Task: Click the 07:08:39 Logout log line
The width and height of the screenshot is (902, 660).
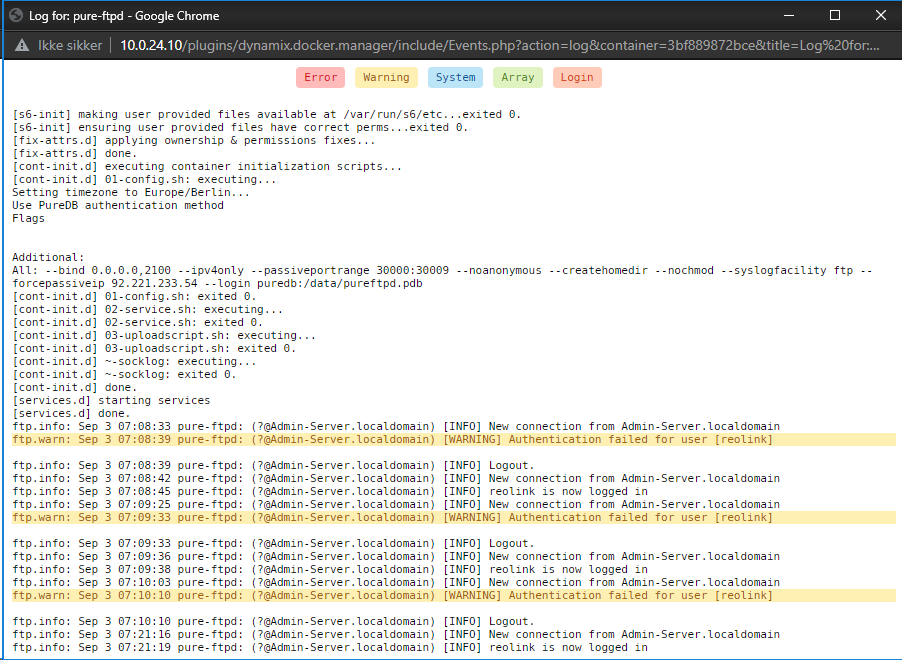Action: (273, 466)
